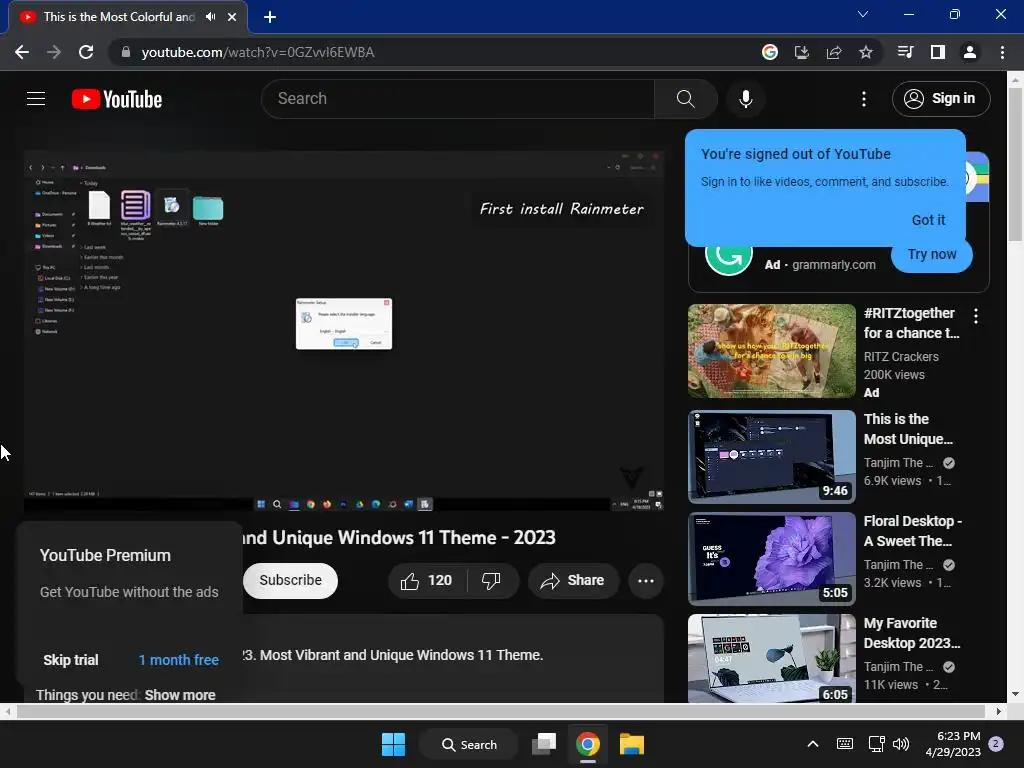The image size is (1024, 768).
Task: Select 1 month free Premium offer
Action: [178, 660]
